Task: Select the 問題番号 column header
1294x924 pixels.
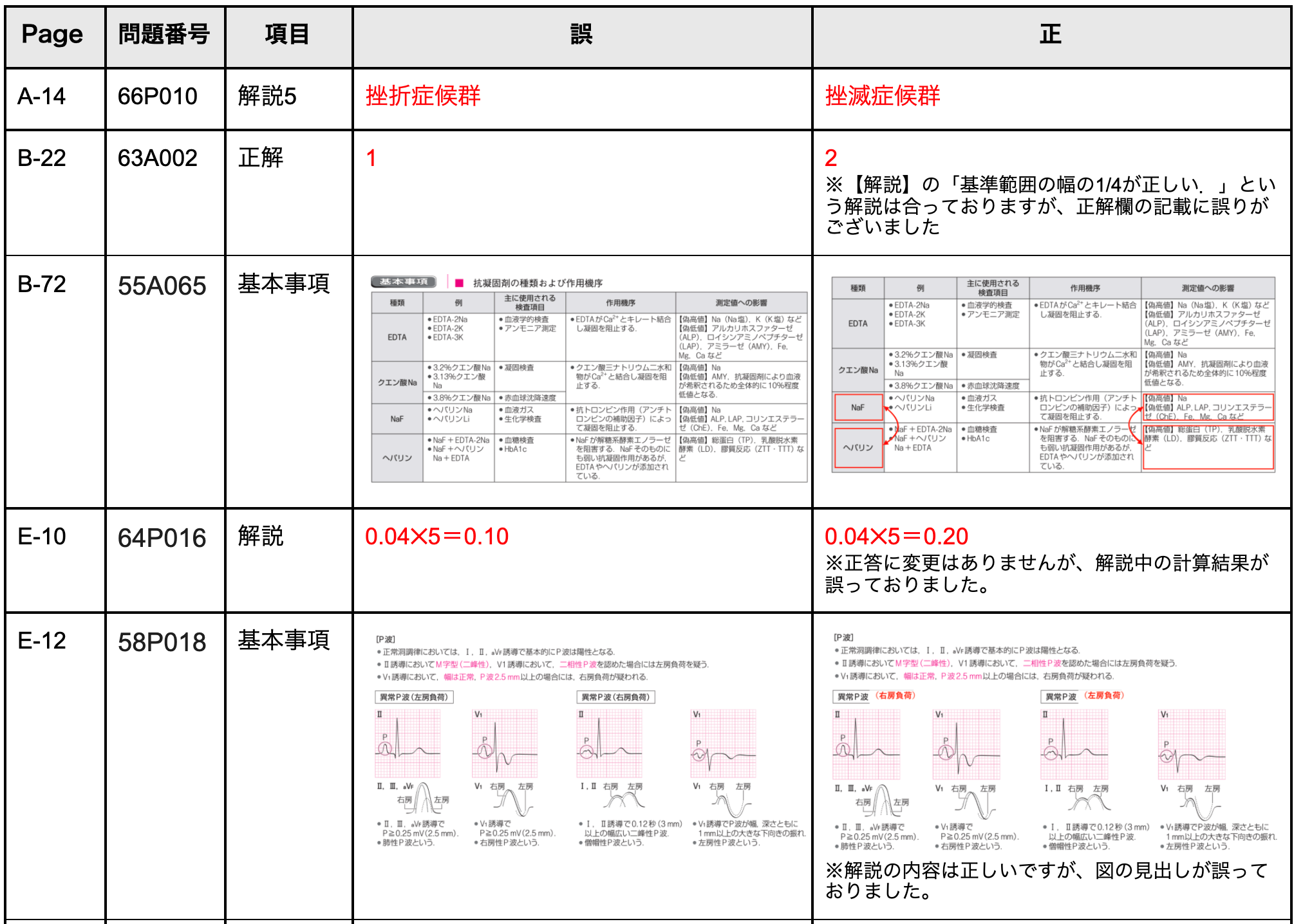Action: coord(165,36)
